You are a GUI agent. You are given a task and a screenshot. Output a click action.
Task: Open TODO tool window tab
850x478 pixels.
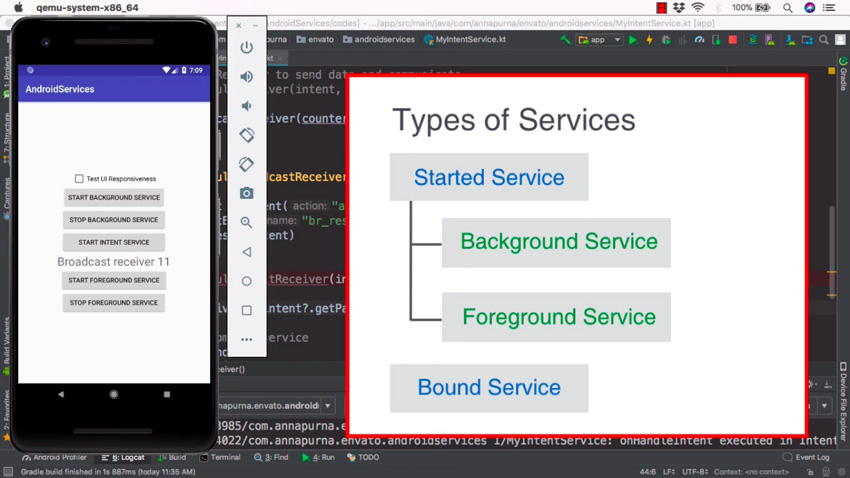pos(363,457)
